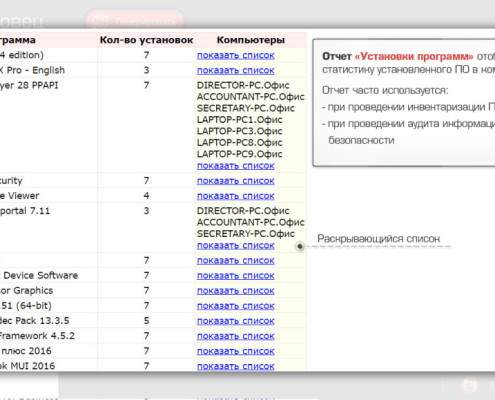This screenshot has width=495, height=400.
Task: Click the blurred red button above the table
Action: tap(135, 19)
